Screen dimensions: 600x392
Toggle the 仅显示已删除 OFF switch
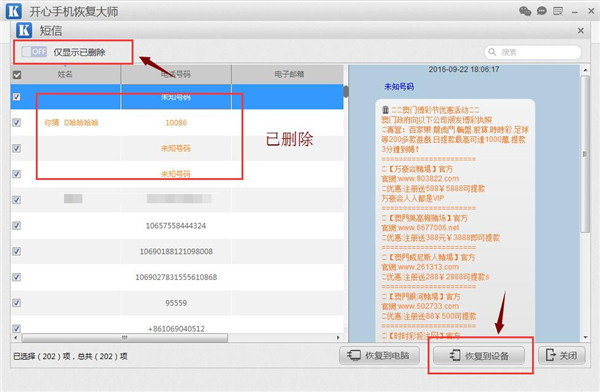point(34,51)
